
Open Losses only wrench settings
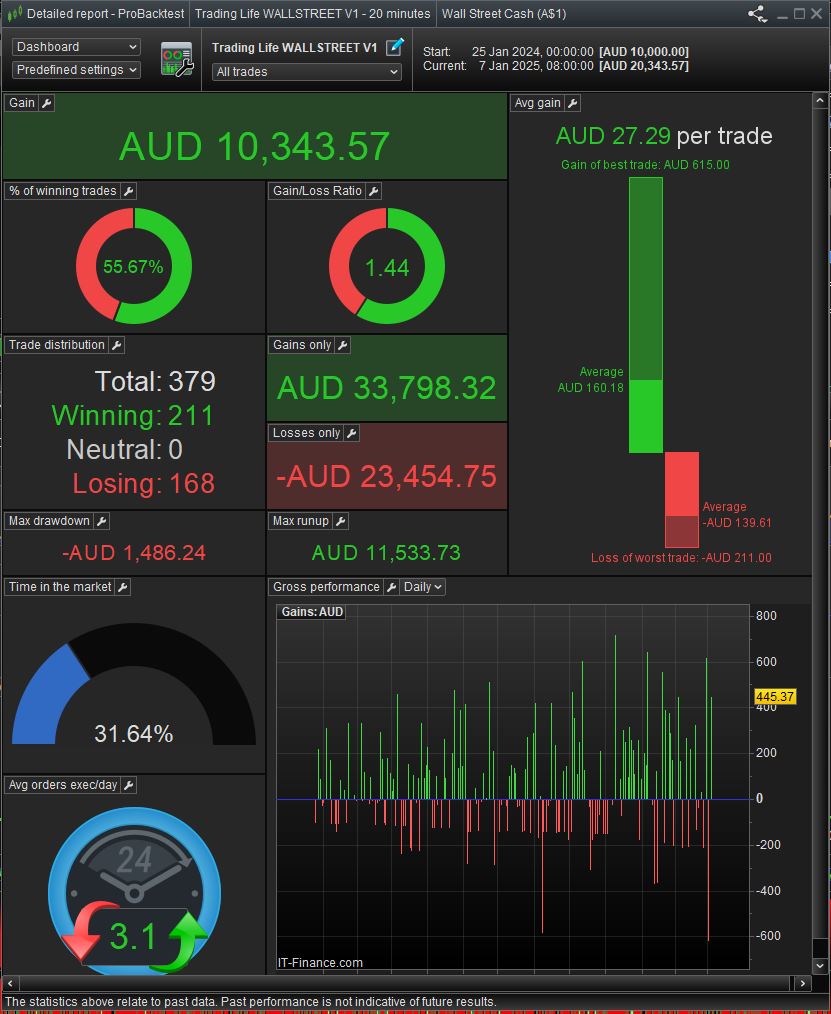[351, 433]
